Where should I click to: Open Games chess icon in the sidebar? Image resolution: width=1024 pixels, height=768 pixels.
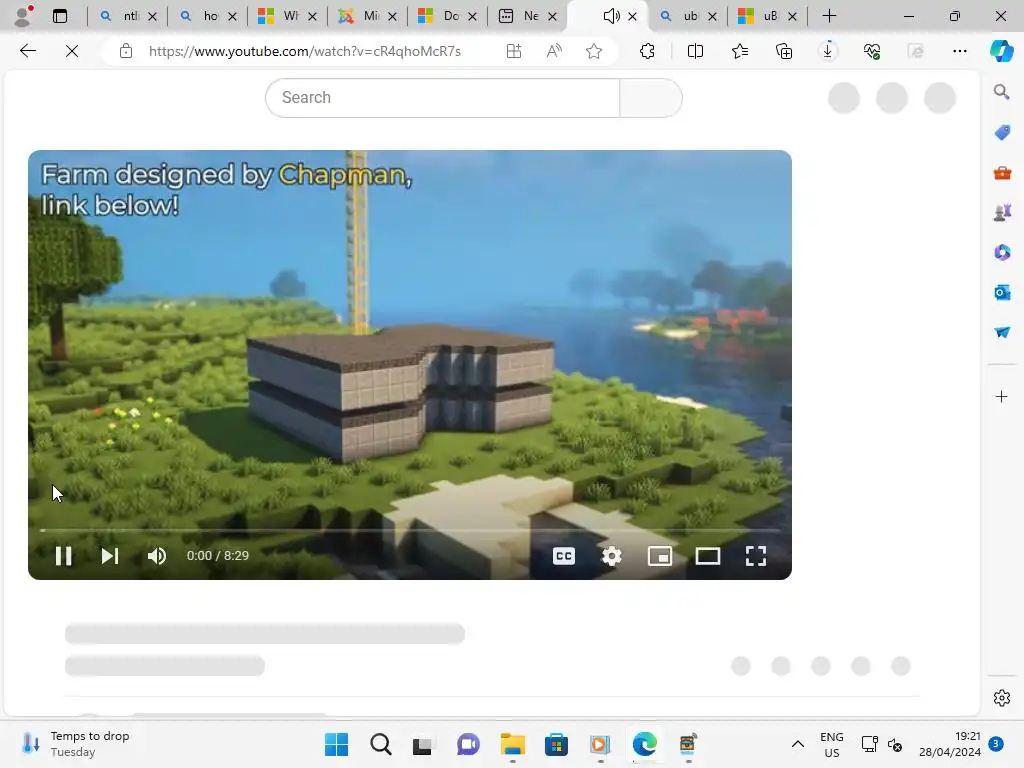pos(1002,212)
